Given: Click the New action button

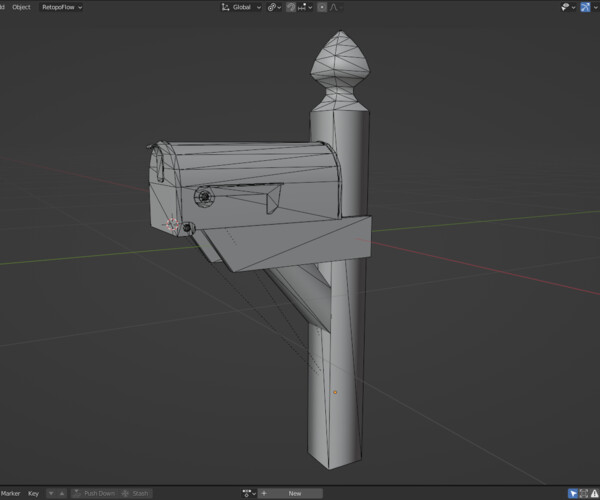Looking at the screenshot, I should 290,493.
